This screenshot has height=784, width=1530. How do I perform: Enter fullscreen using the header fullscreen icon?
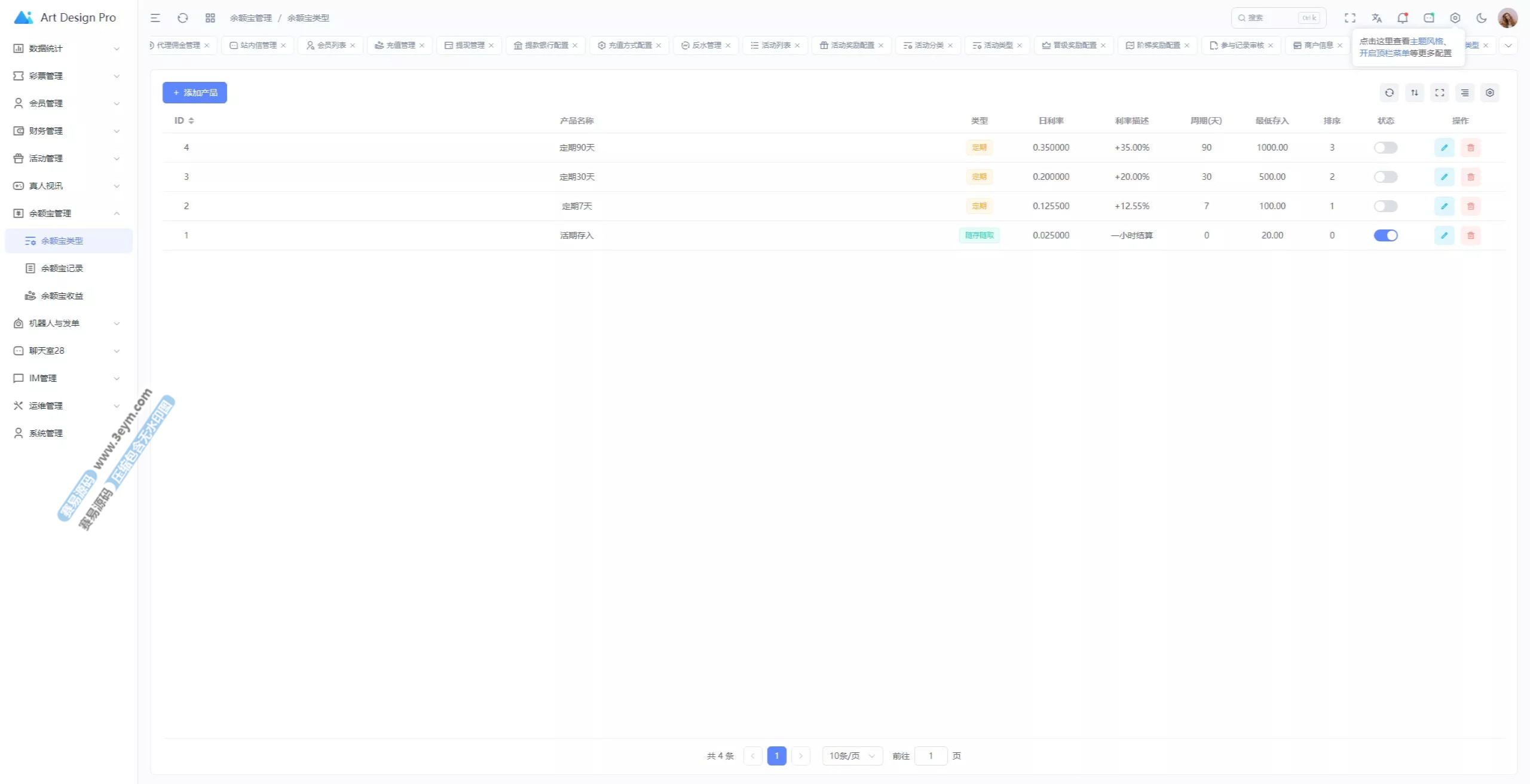[1350, 18]
